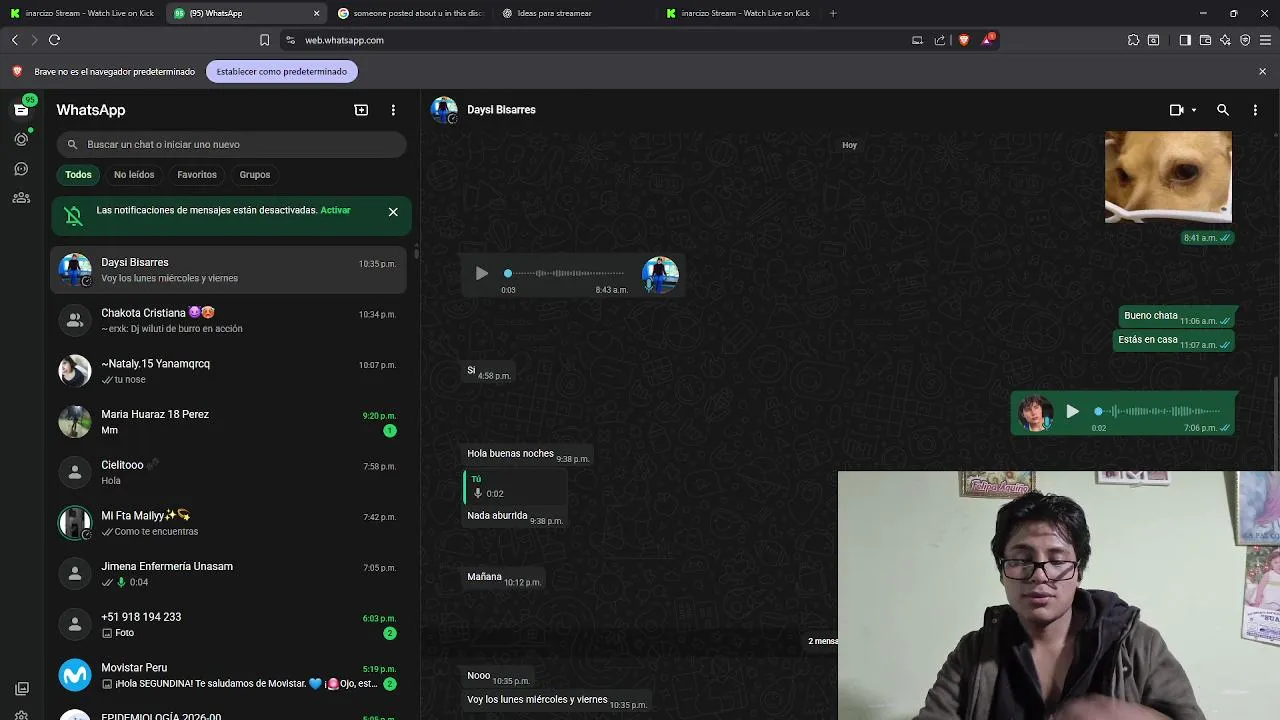Seek in the 8:43 a.m. voice message waveform
Screen dimensions: 1280x720
click(567, 273)
